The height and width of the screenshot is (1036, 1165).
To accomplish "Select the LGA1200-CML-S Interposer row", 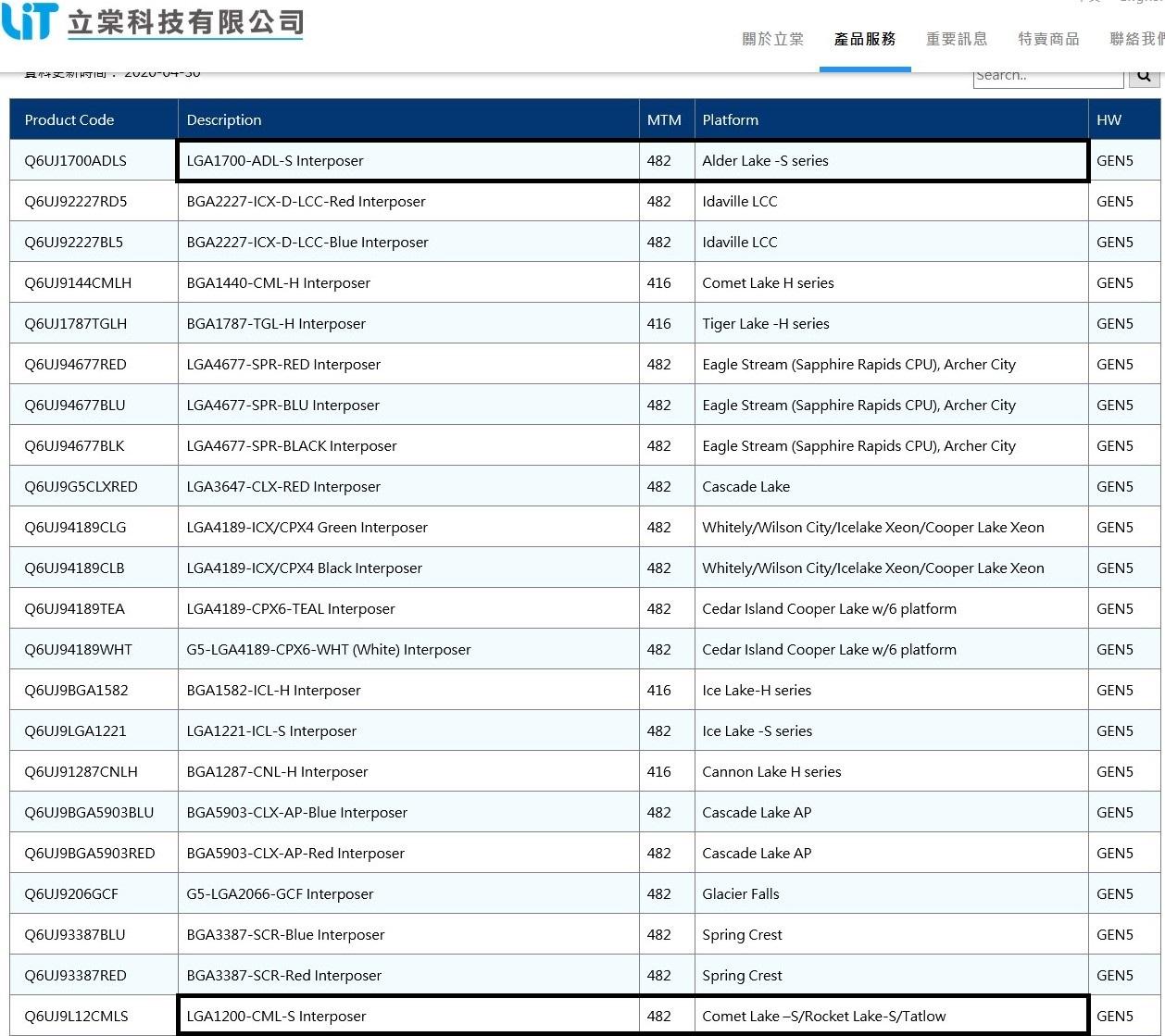I will click(x=276, y=1017).
